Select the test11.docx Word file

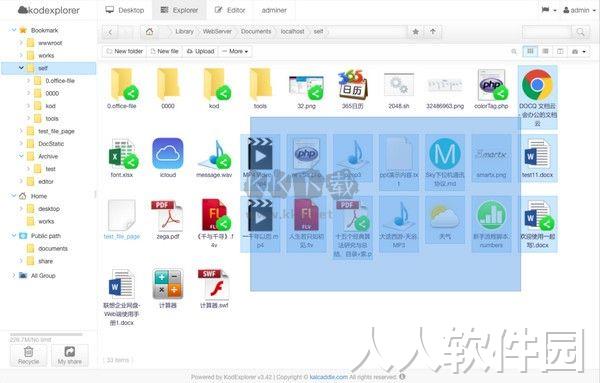537,153
